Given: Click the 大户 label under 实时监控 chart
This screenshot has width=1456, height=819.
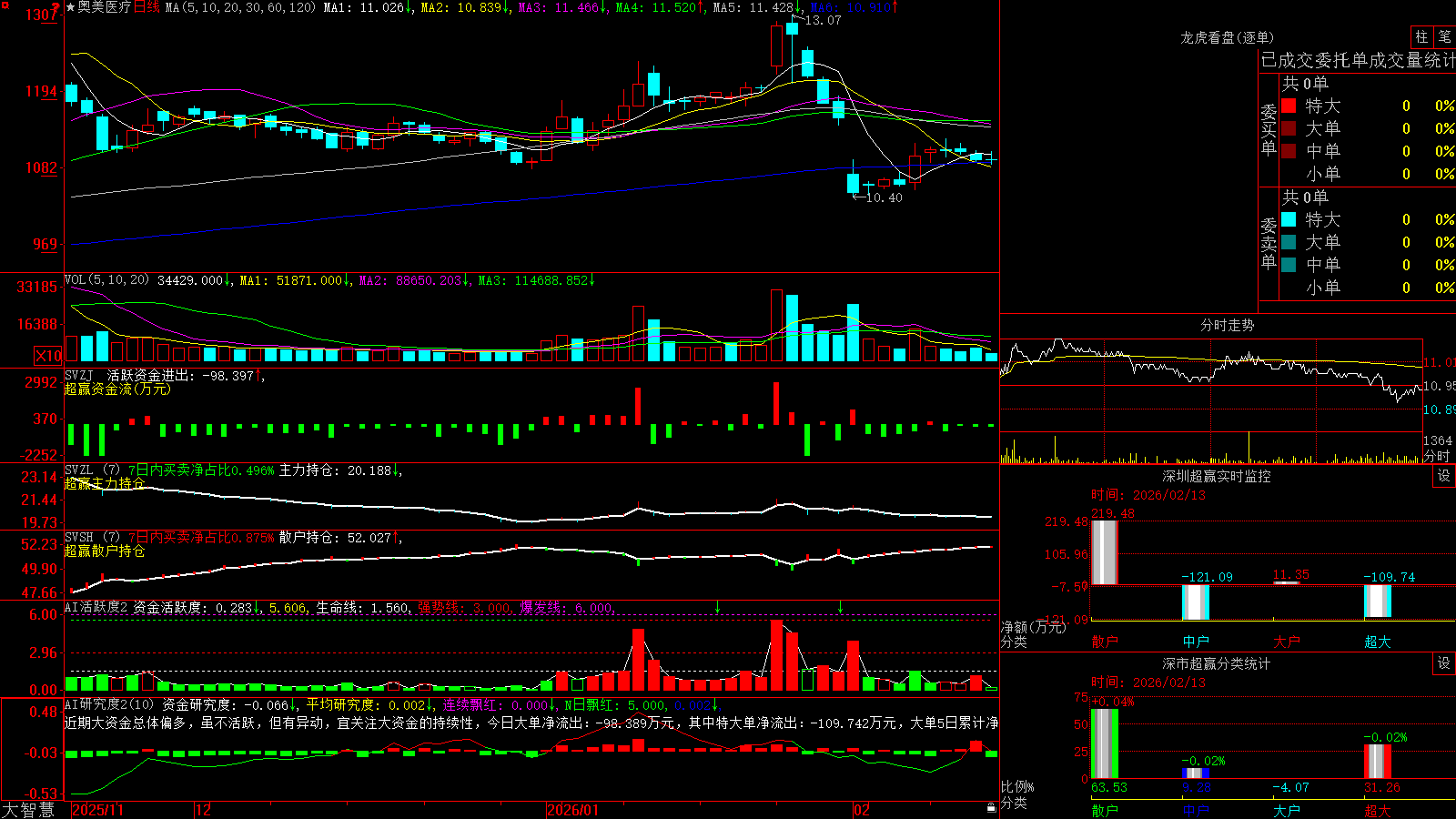Looking at the screenshot, I should 1287,642.
